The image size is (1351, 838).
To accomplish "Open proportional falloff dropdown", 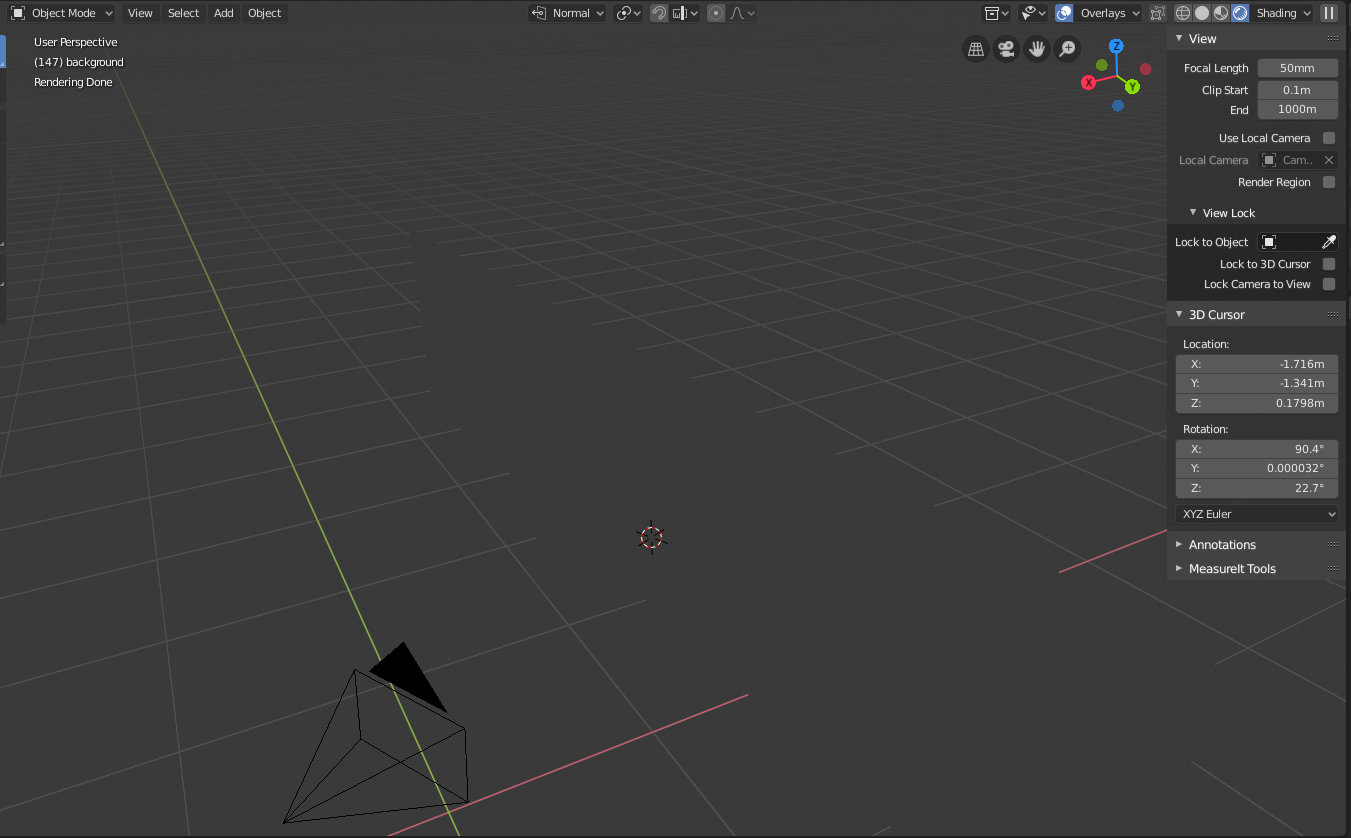I will (742, 13).
